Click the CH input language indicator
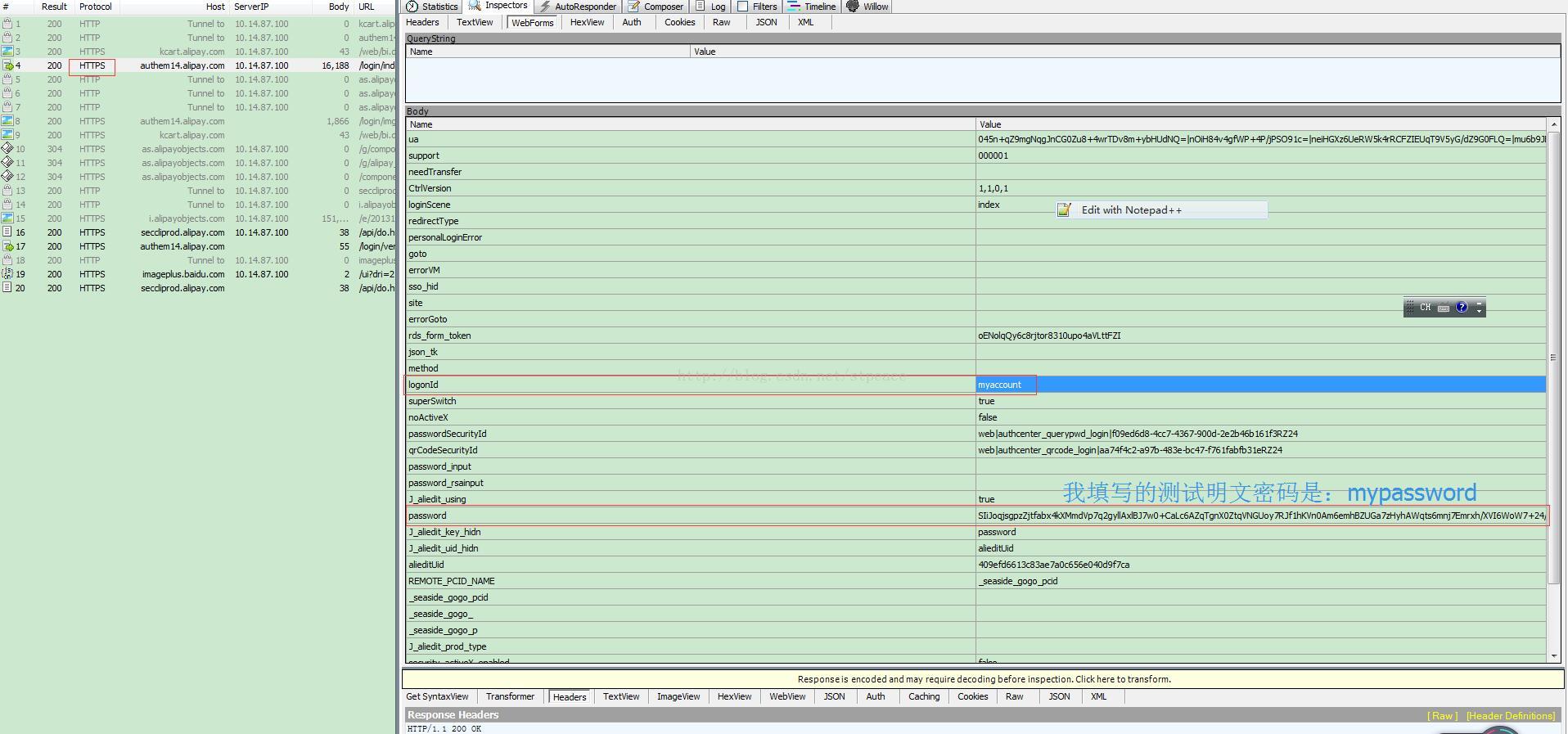The height and width of the screenshot is (734, 1568). tap(1426, 308)
